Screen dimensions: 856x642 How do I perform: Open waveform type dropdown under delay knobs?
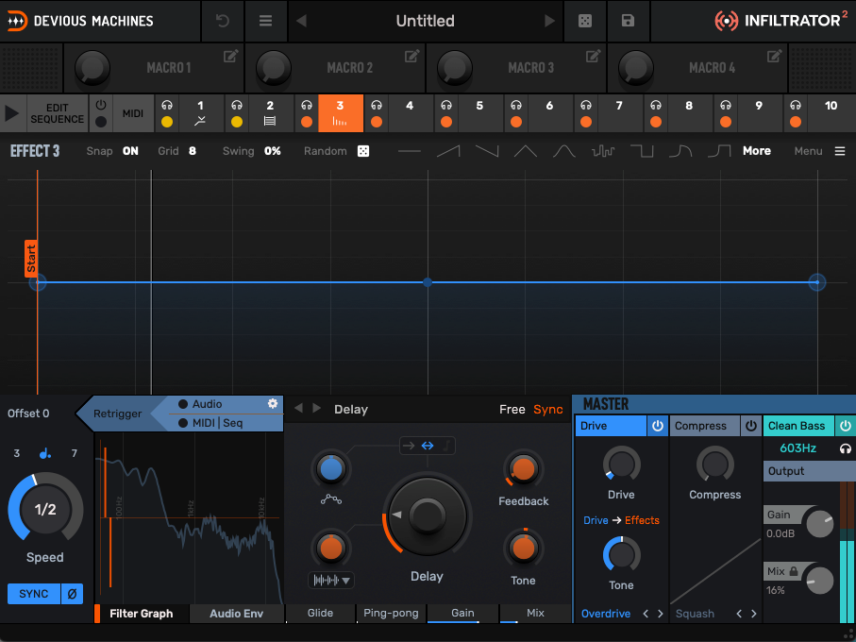coord(331,580)
